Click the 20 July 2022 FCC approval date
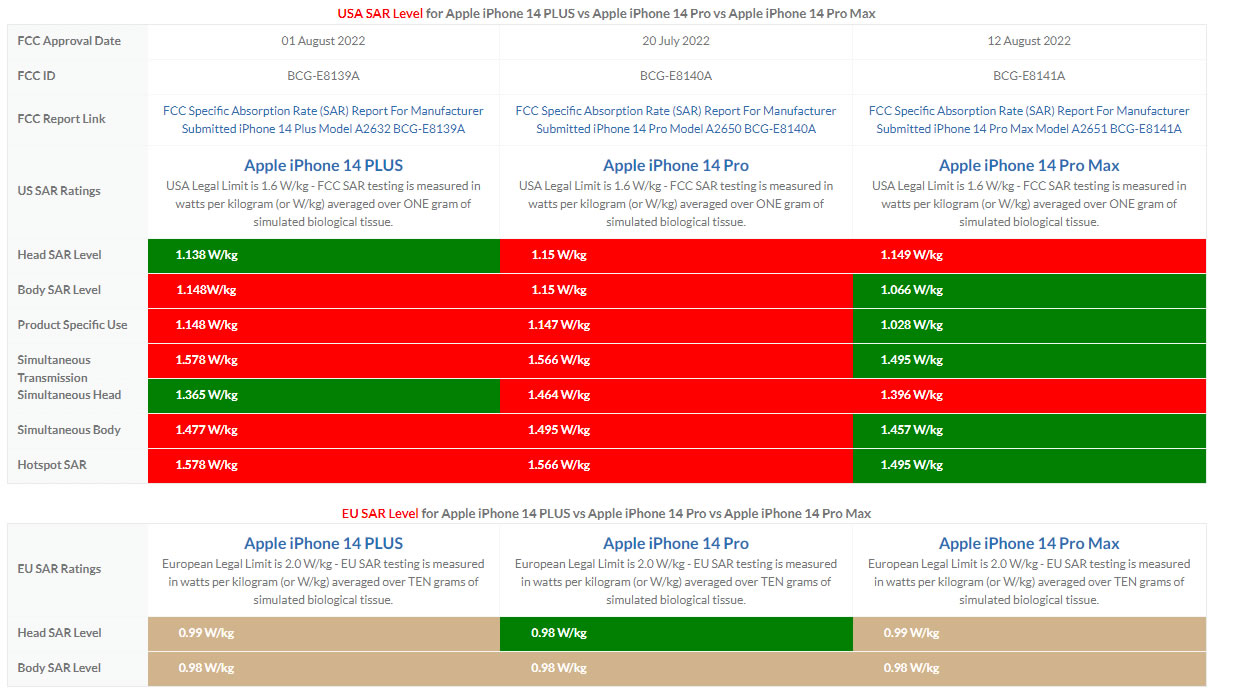1240x699 pixels. click(675, 41)
